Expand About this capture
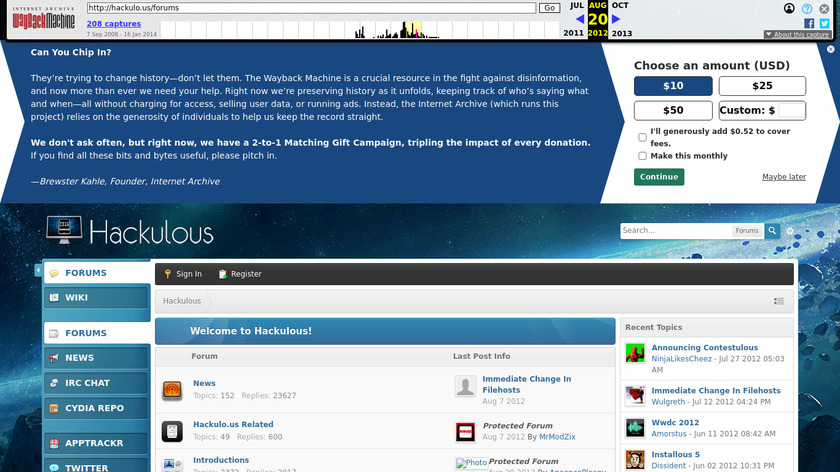840x472 pixels. click(797, 34)
